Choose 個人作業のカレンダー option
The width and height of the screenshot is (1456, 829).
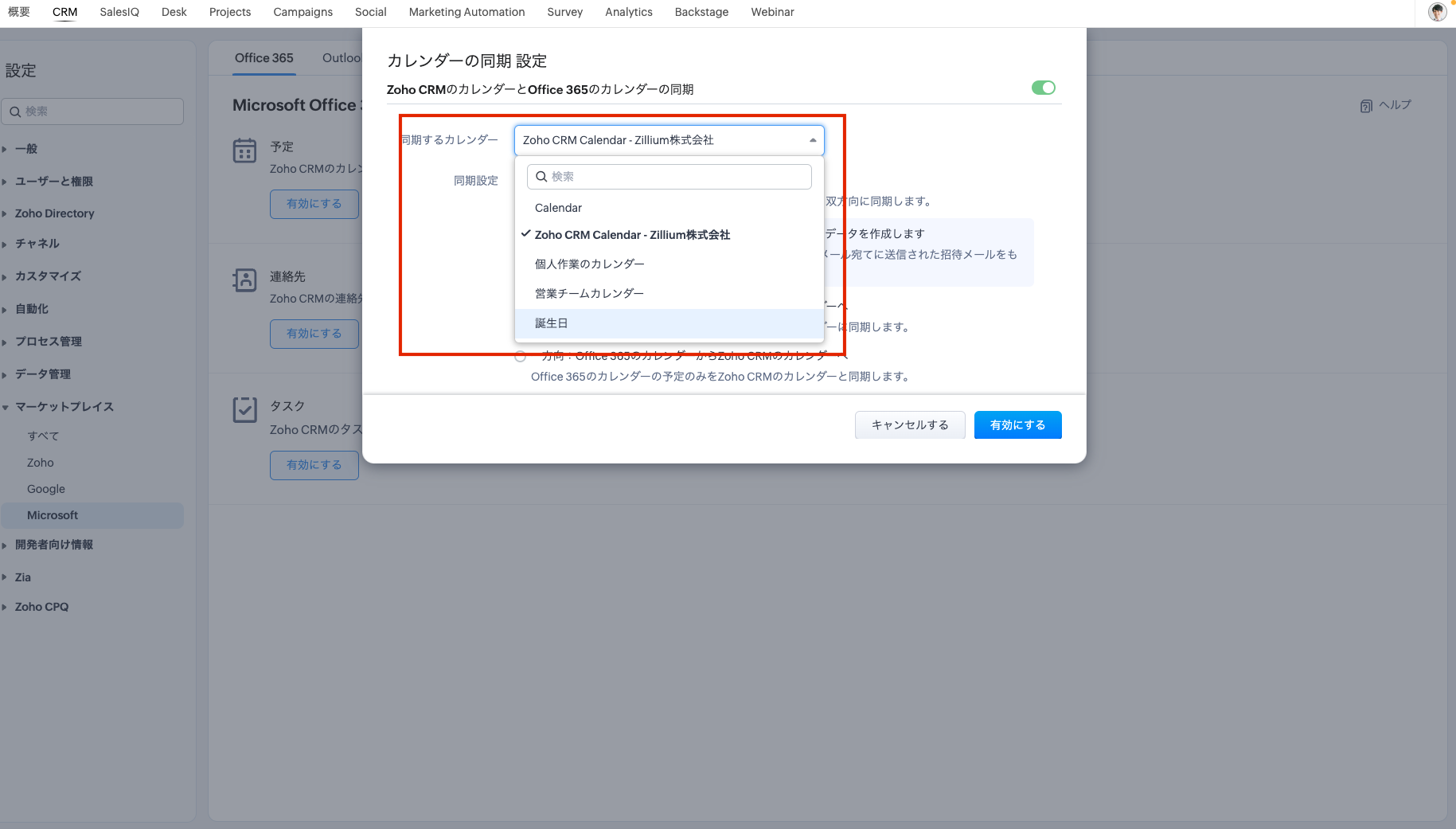point(669,264)
